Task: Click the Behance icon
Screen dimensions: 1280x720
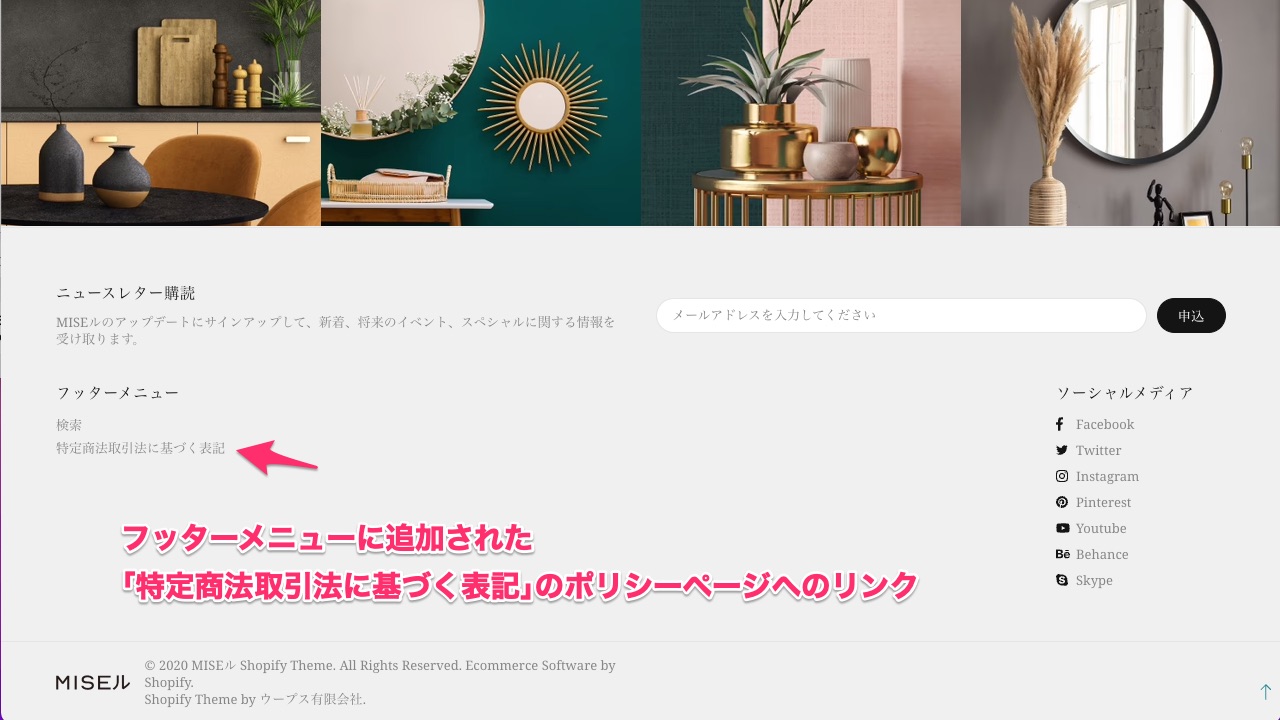Action: pyautogui.click(x=1063, y=554)
